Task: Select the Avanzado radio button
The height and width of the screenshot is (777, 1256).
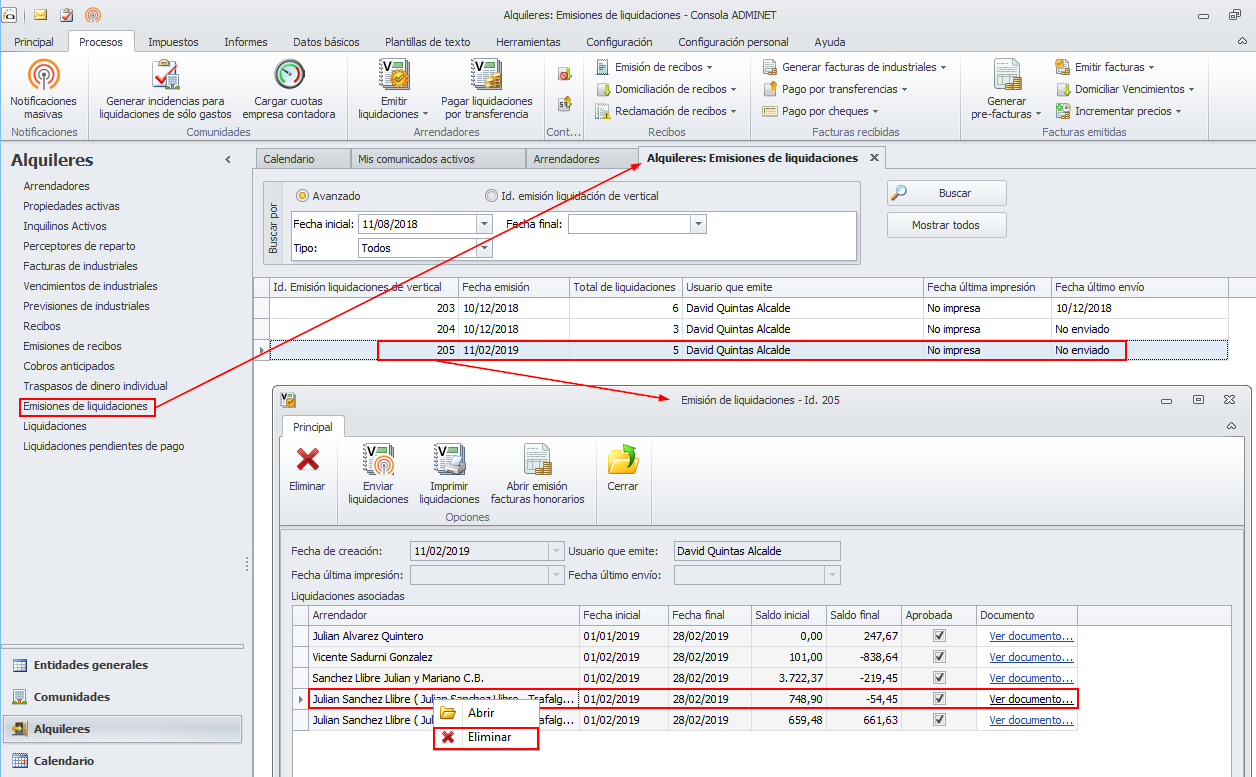Action: pyautogui.click(x=303, y=196)
